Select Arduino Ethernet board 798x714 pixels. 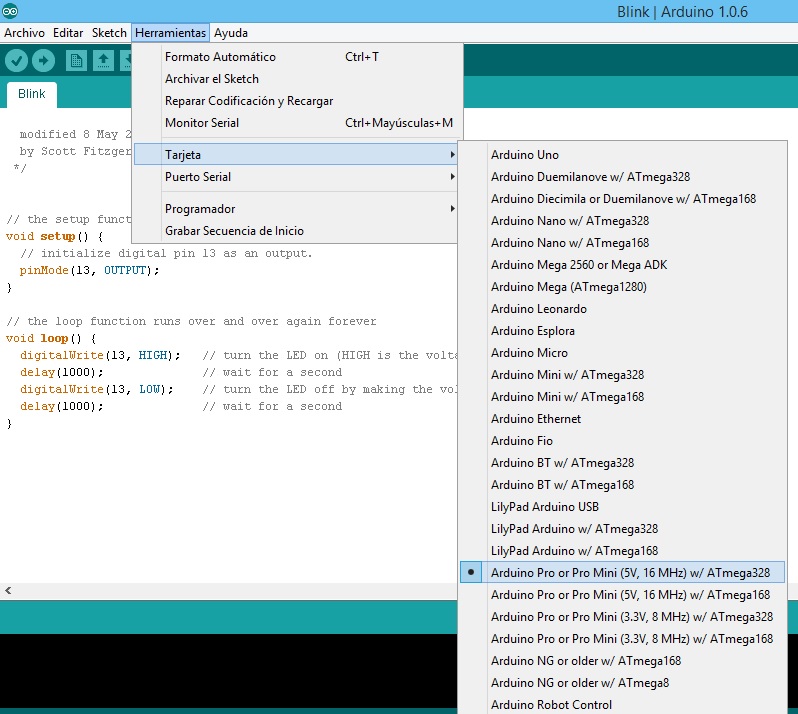click(x=622, y=419)
